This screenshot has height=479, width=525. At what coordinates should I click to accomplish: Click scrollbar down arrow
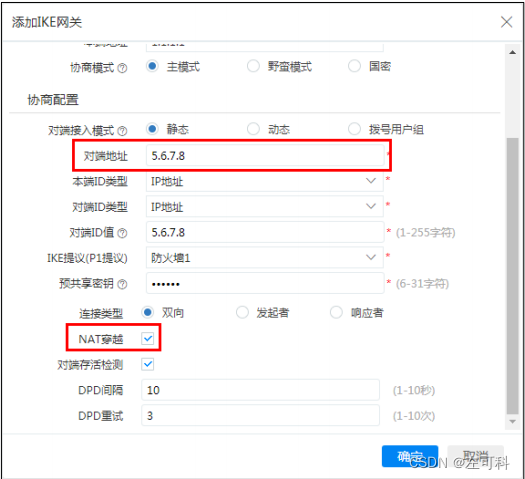tap(512, 422)
